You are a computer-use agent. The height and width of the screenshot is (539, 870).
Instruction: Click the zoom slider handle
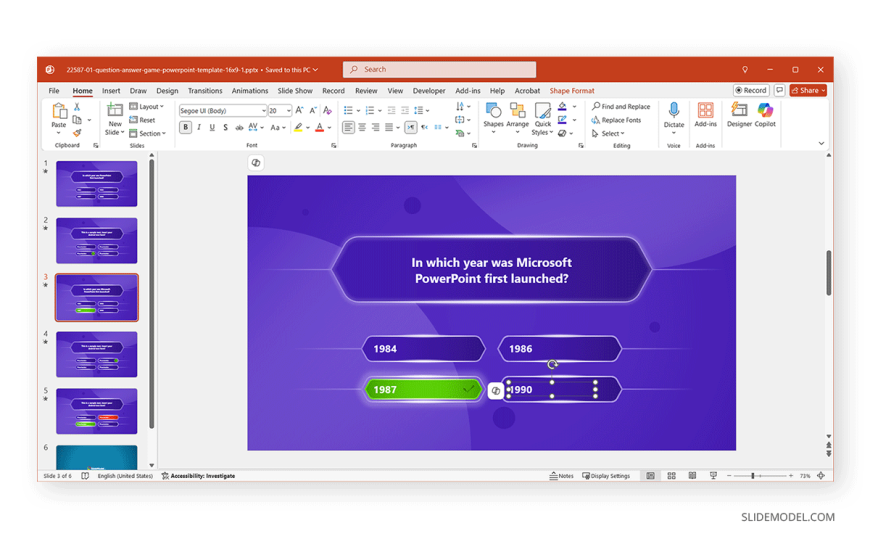753,476
